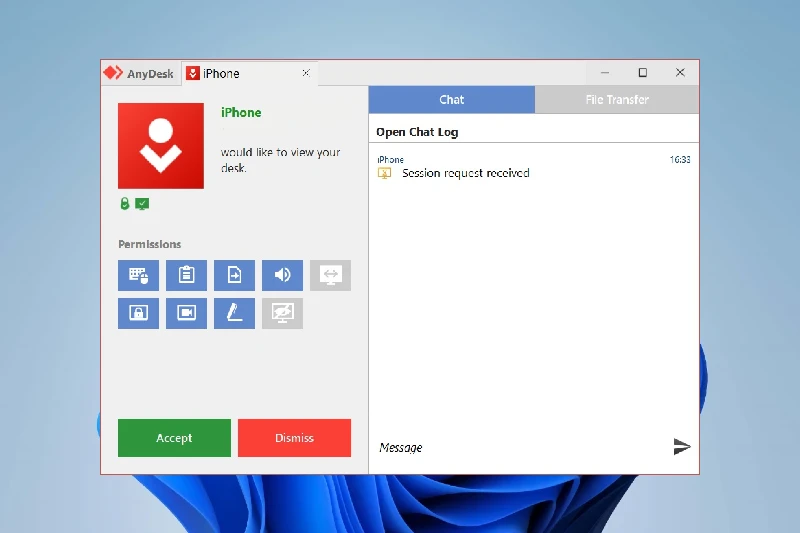Toggle session recording camera permission
Image resolution: width=800 pixels, height=533 pixels.
pos(186,313)
